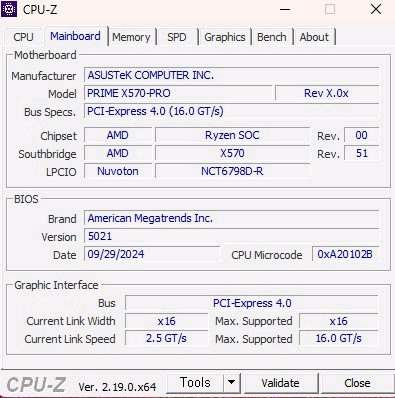Screen dimensions: 395x398
Task: Click the CPU-Z app icon in title bar
Action: point(9,9)
